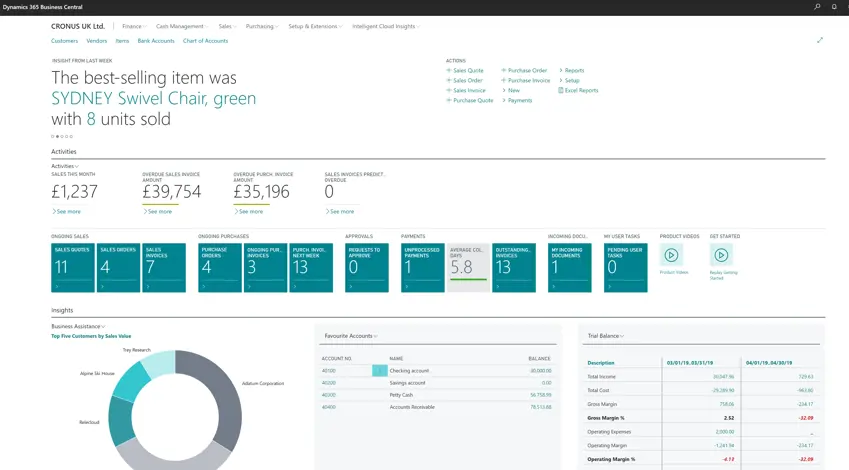The height and width of the screenshot is (470, 849).
Task: Select the second insight carousel dot
Action: pos(57,136)
